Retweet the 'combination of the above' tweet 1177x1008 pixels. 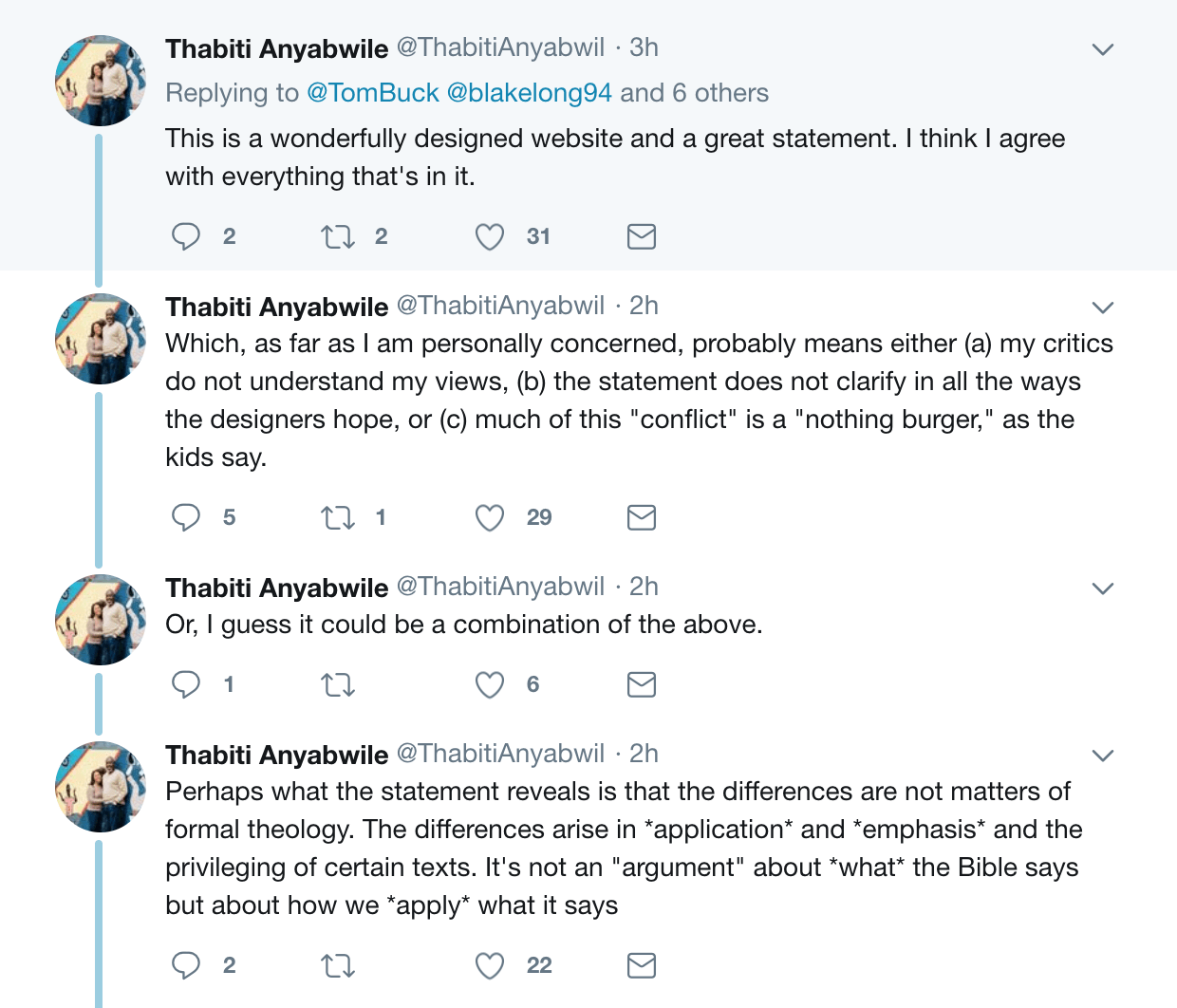click(338, 684)
